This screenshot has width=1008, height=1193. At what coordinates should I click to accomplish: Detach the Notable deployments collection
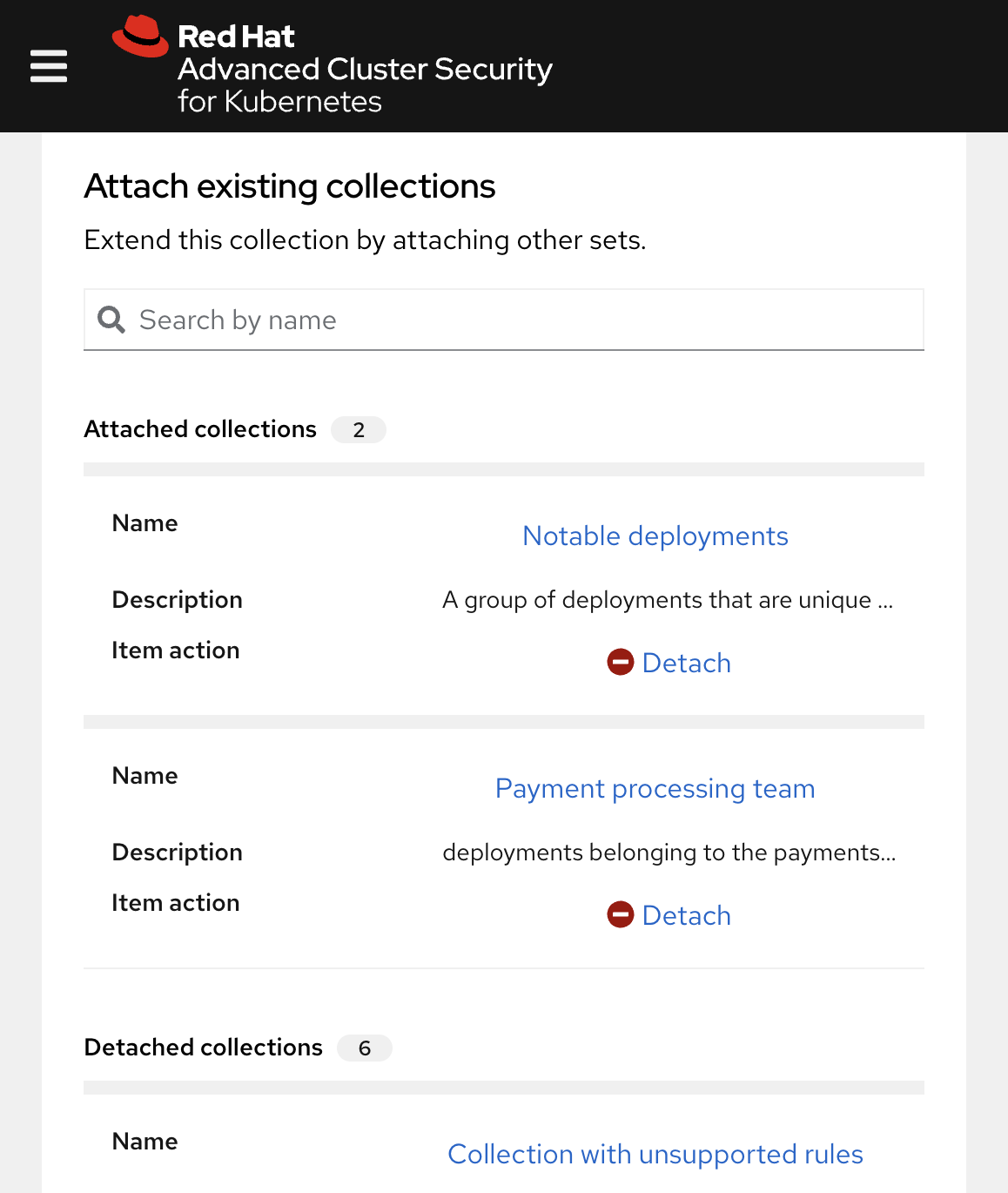pyautogui.click(x=669, y=663)
